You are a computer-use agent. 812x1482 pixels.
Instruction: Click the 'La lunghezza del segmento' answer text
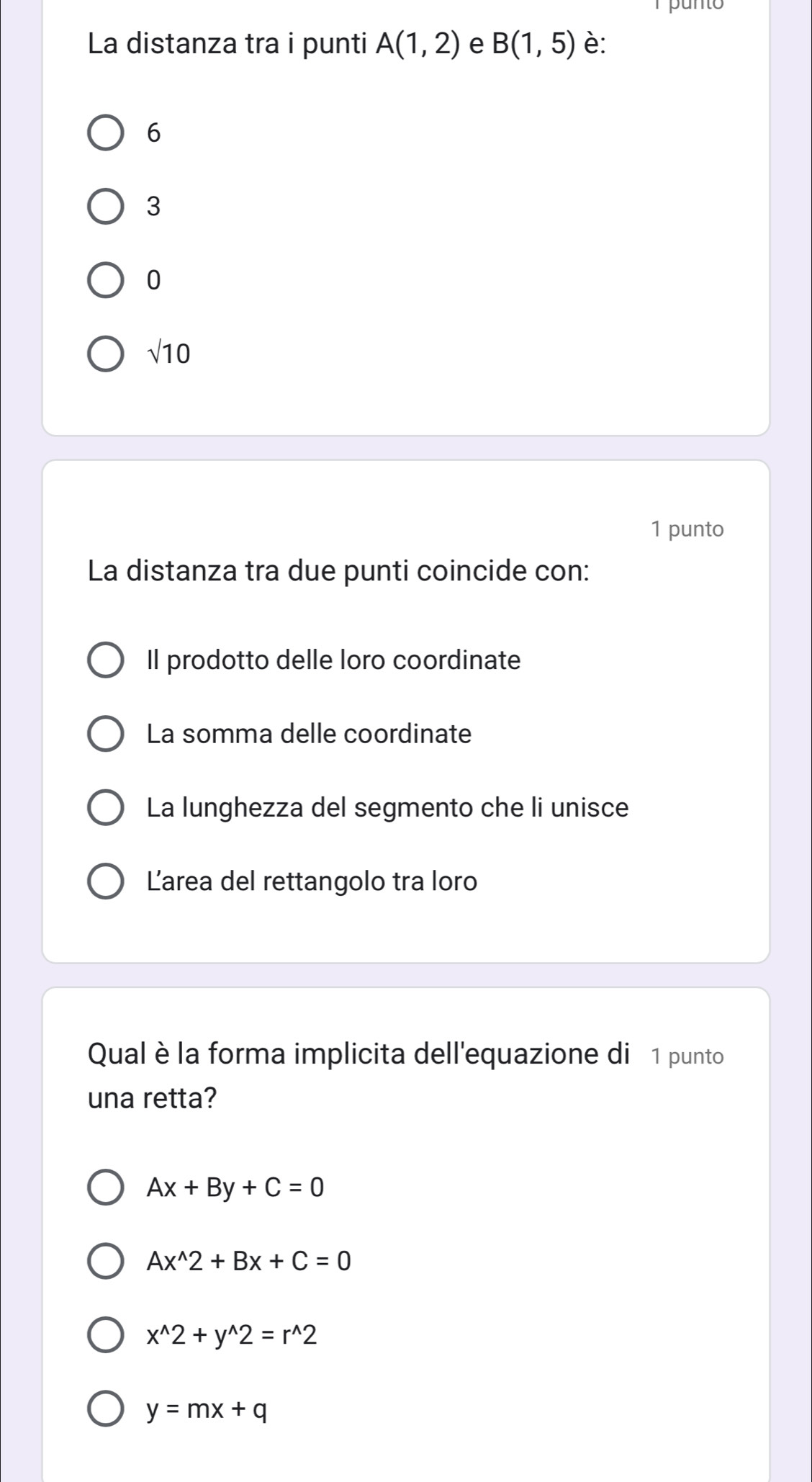(x=387, y=808)
